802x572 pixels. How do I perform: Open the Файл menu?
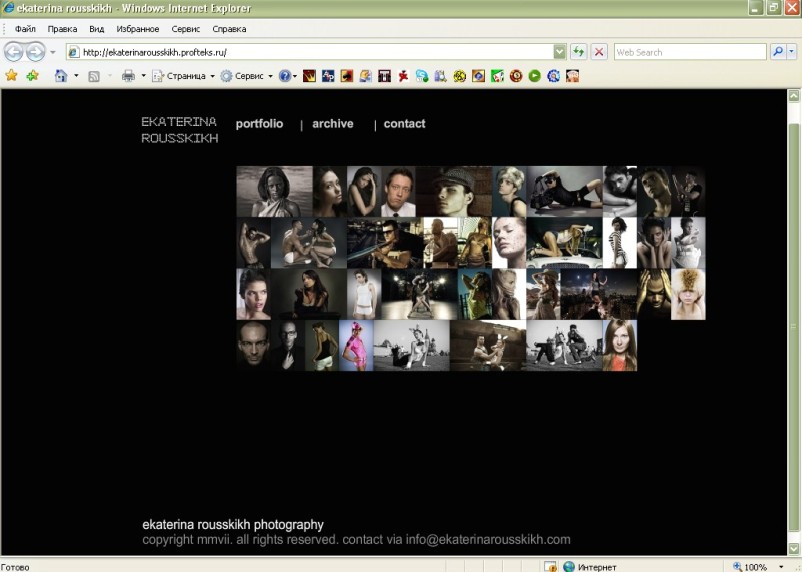click(25, 29)
